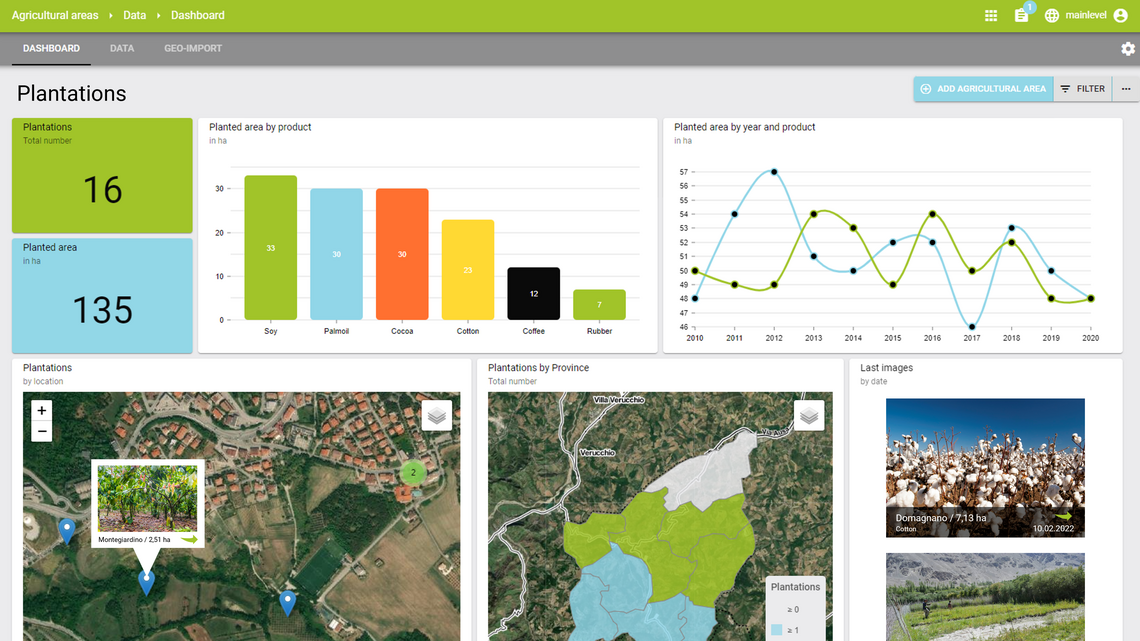Open the apps grid icon
The width and height of the screenshot is (1140, 641).
(991, 16)
